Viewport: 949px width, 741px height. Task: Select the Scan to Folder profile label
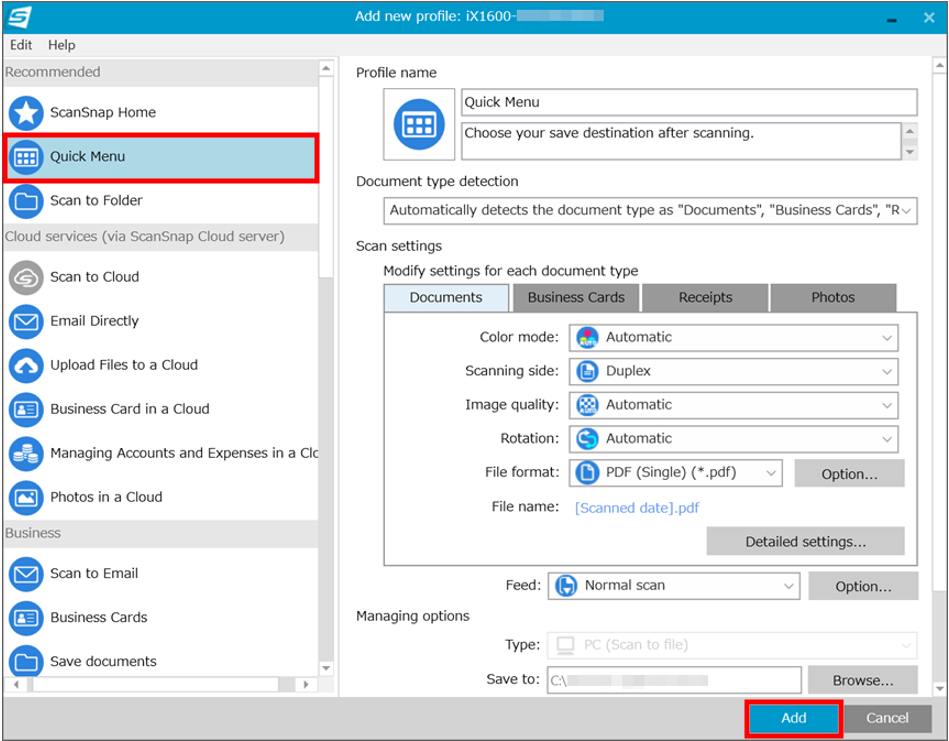[96, 200]
